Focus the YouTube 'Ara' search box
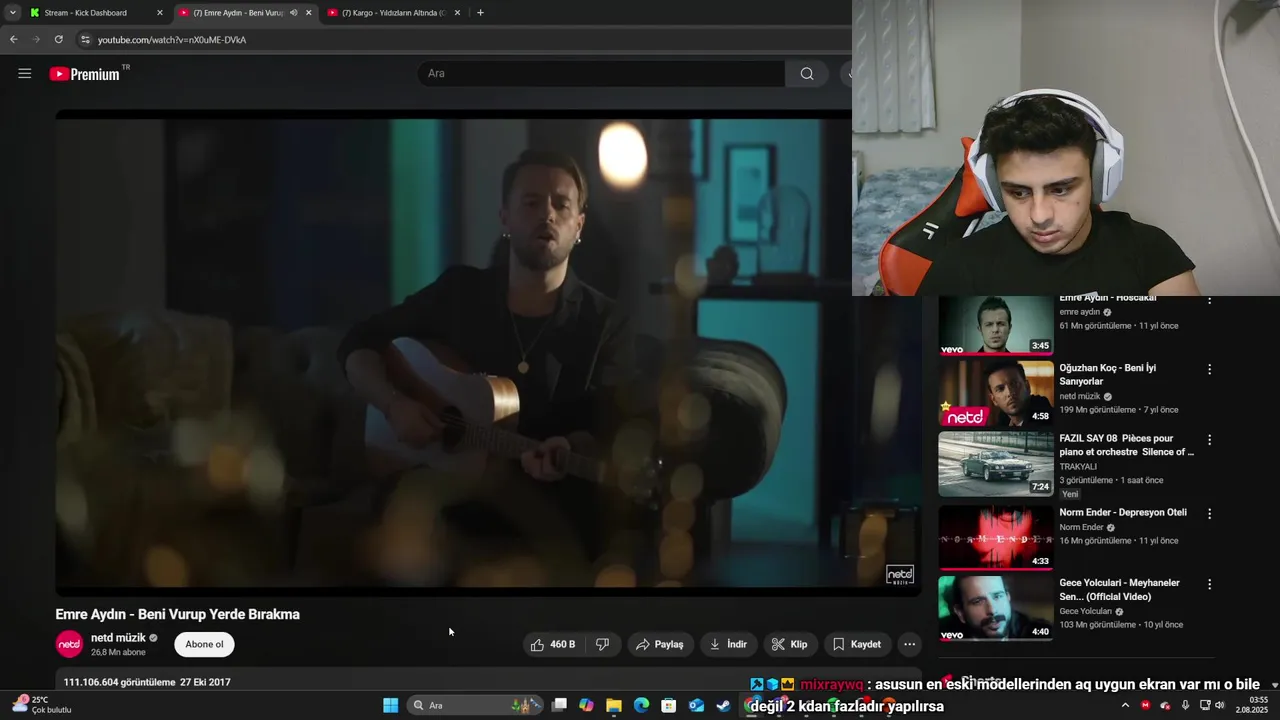 [601, 73]
